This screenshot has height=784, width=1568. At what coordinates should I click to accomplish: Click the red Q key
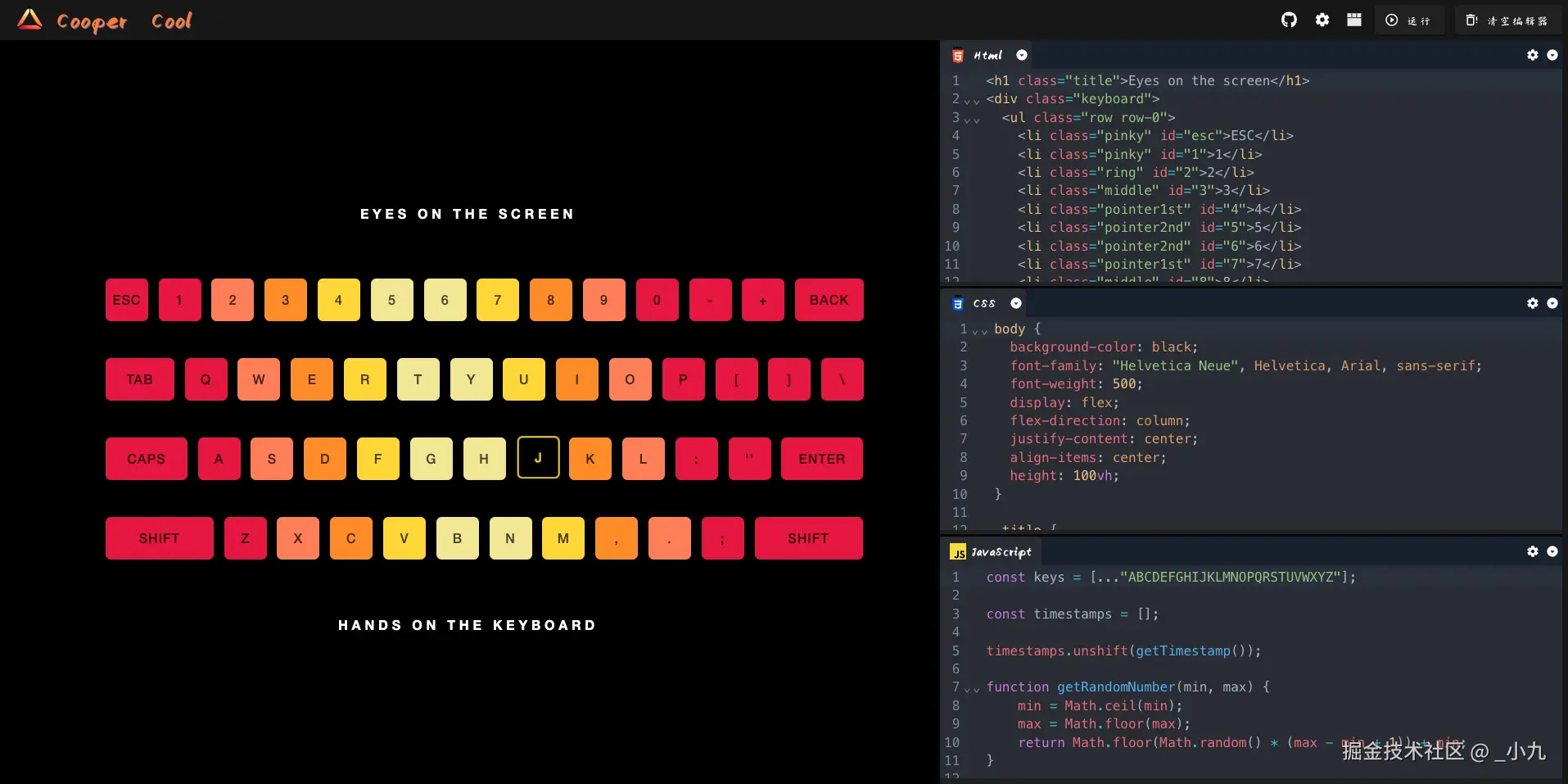(206, 379)
